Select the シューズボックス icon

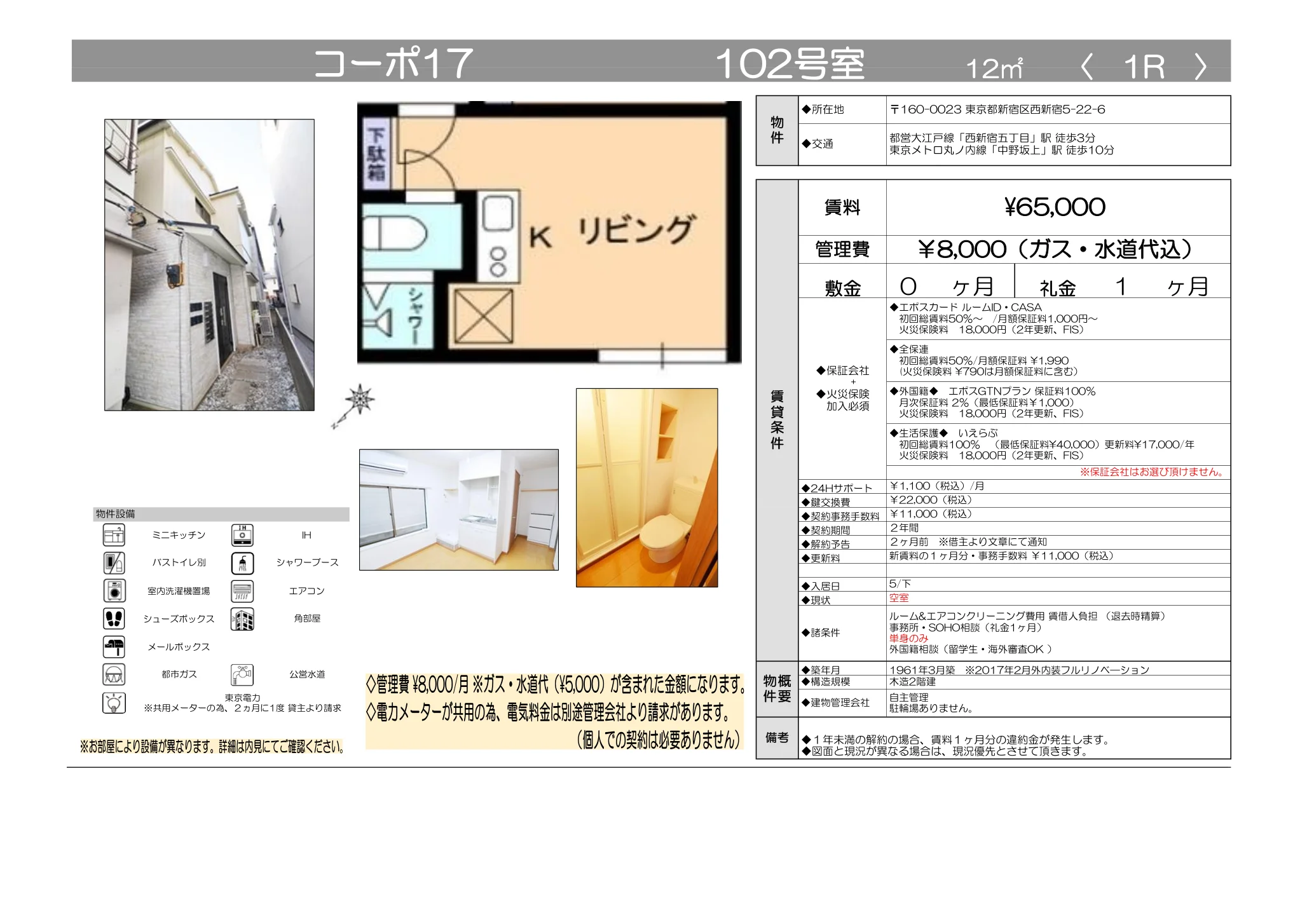pyautogui.click(x=114, y=618)
